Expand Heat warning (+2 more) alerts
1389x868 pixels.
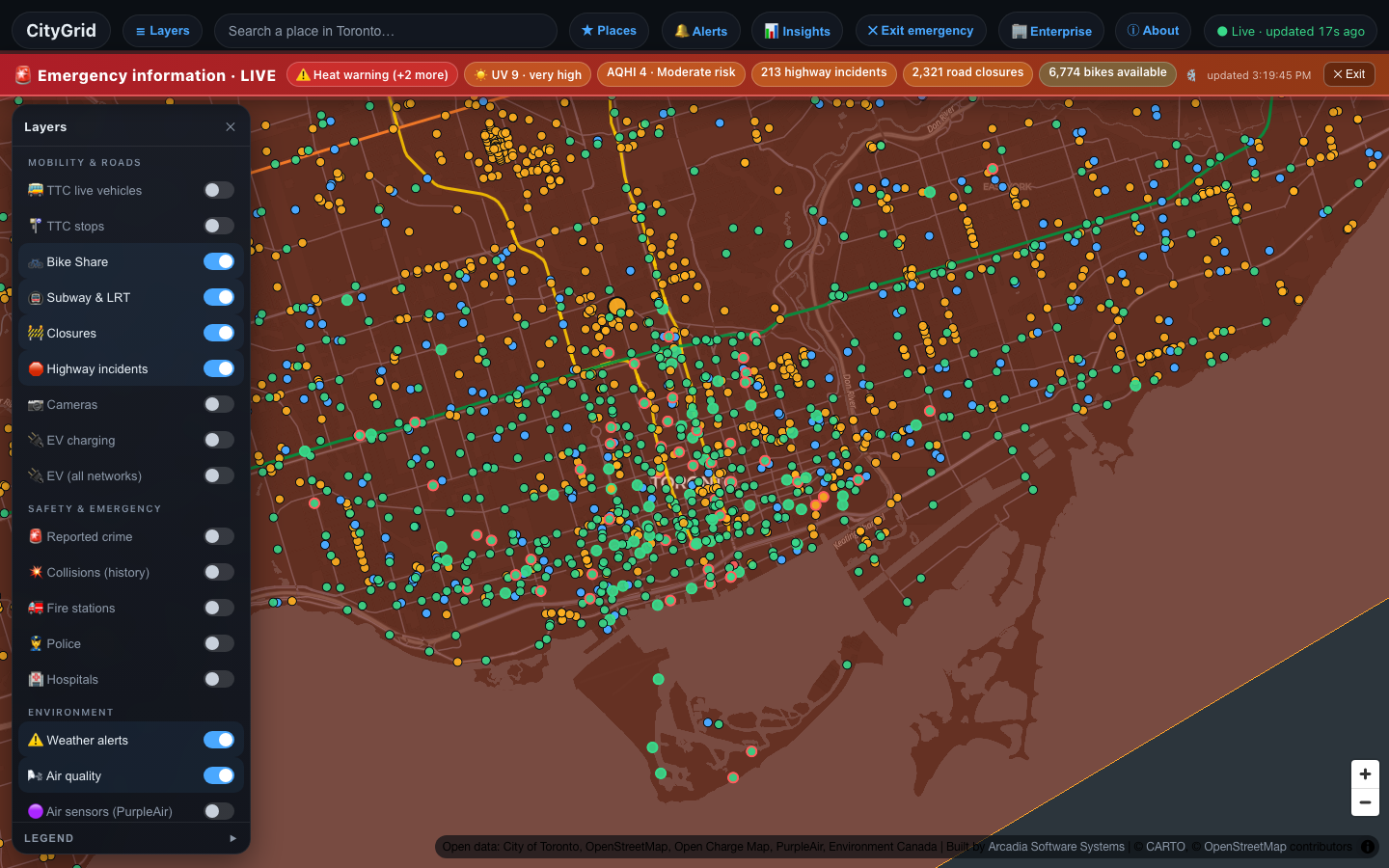click(372, 74)
